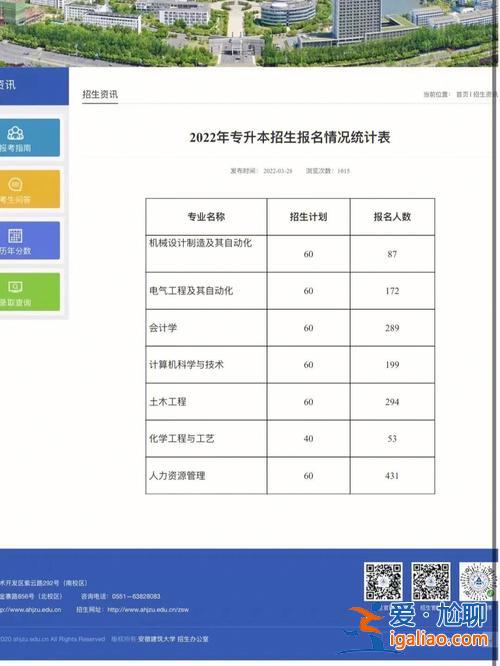Click the plan value 60 for 土木工程
The width and height of the screenshot is (500, 666).
308,402
